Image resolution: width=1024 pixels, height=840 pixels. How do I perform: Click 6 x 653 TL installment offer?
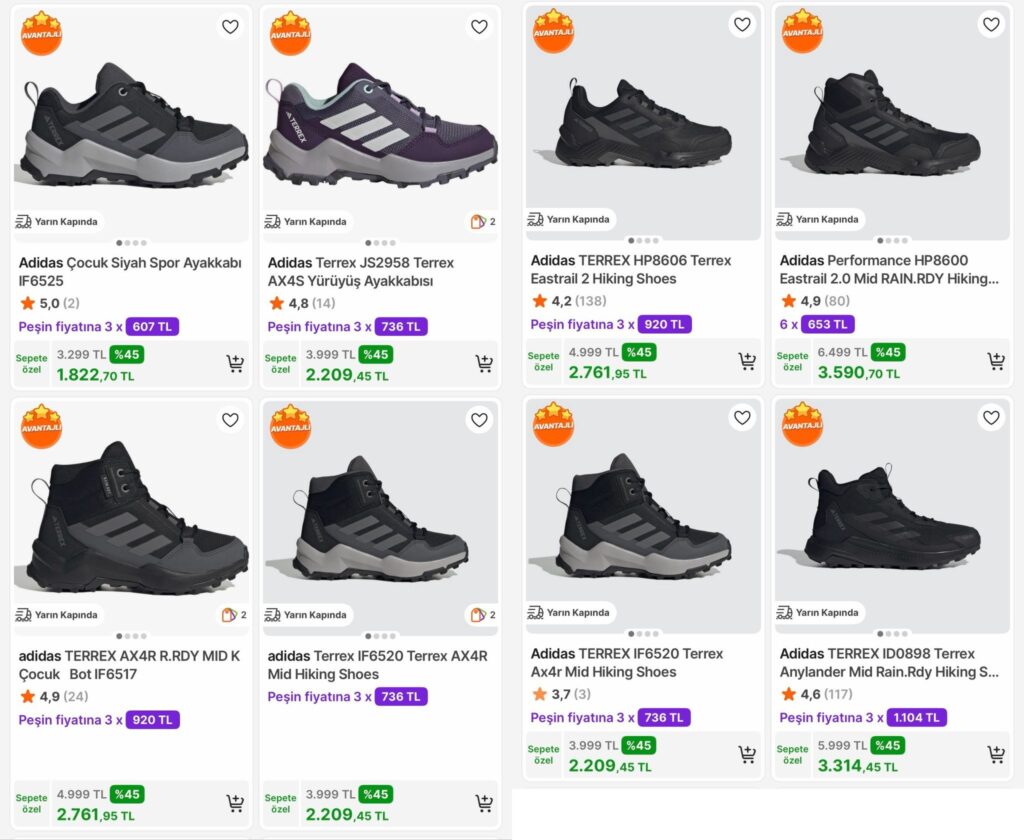(816, 324)
